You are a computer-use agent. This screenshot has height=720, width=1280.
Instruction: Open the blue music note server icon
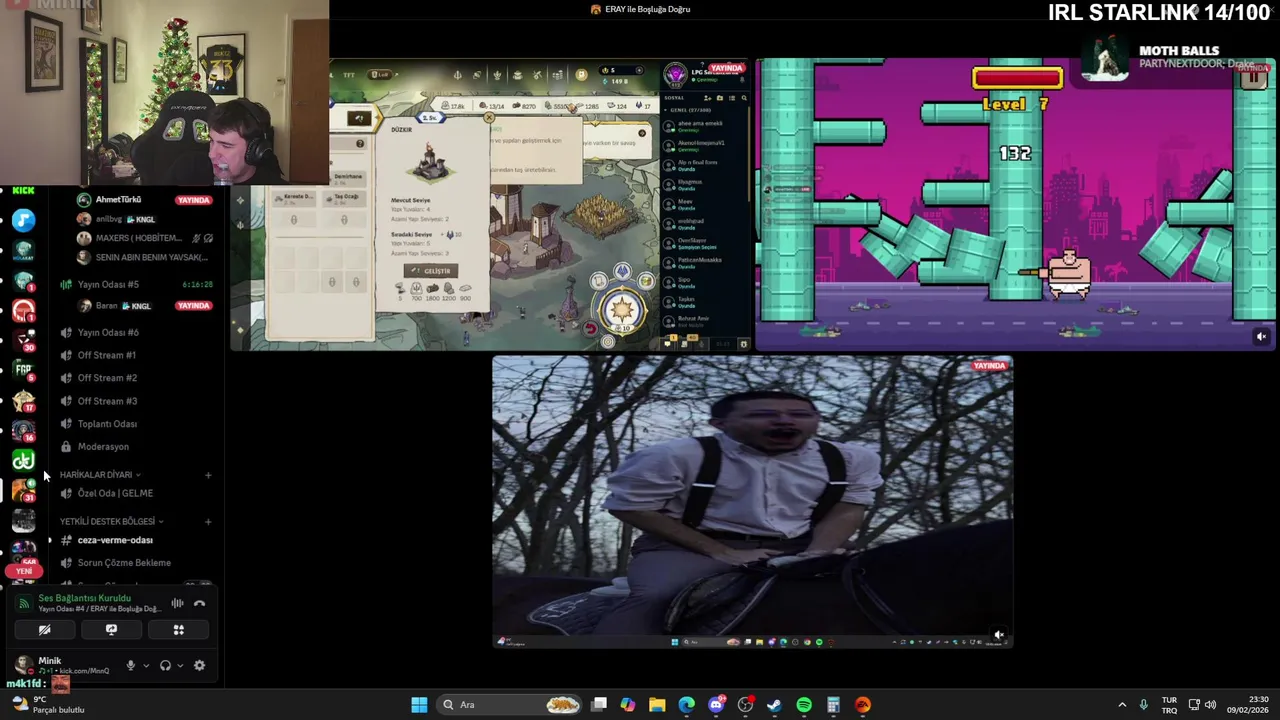click(x=23, y=220)
